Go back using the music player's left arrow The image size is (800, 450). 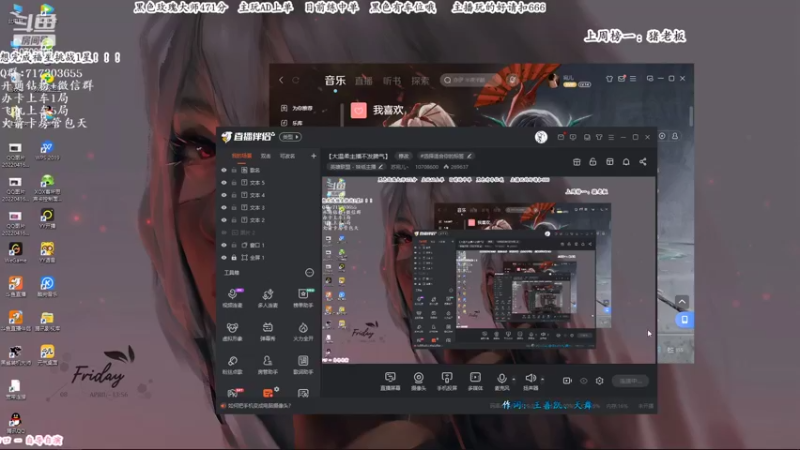(x=281, y=80)
